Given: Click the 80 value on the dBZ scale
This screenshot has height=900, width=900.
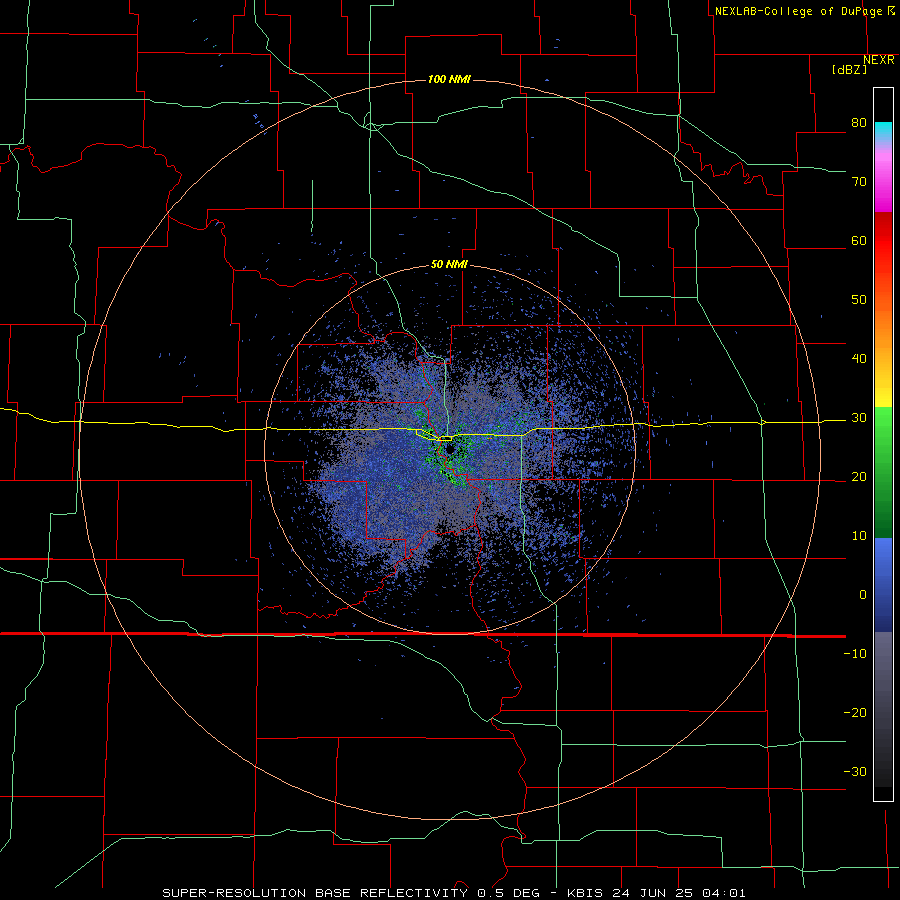Looking at the screenshot, I should tap(859, 122).
